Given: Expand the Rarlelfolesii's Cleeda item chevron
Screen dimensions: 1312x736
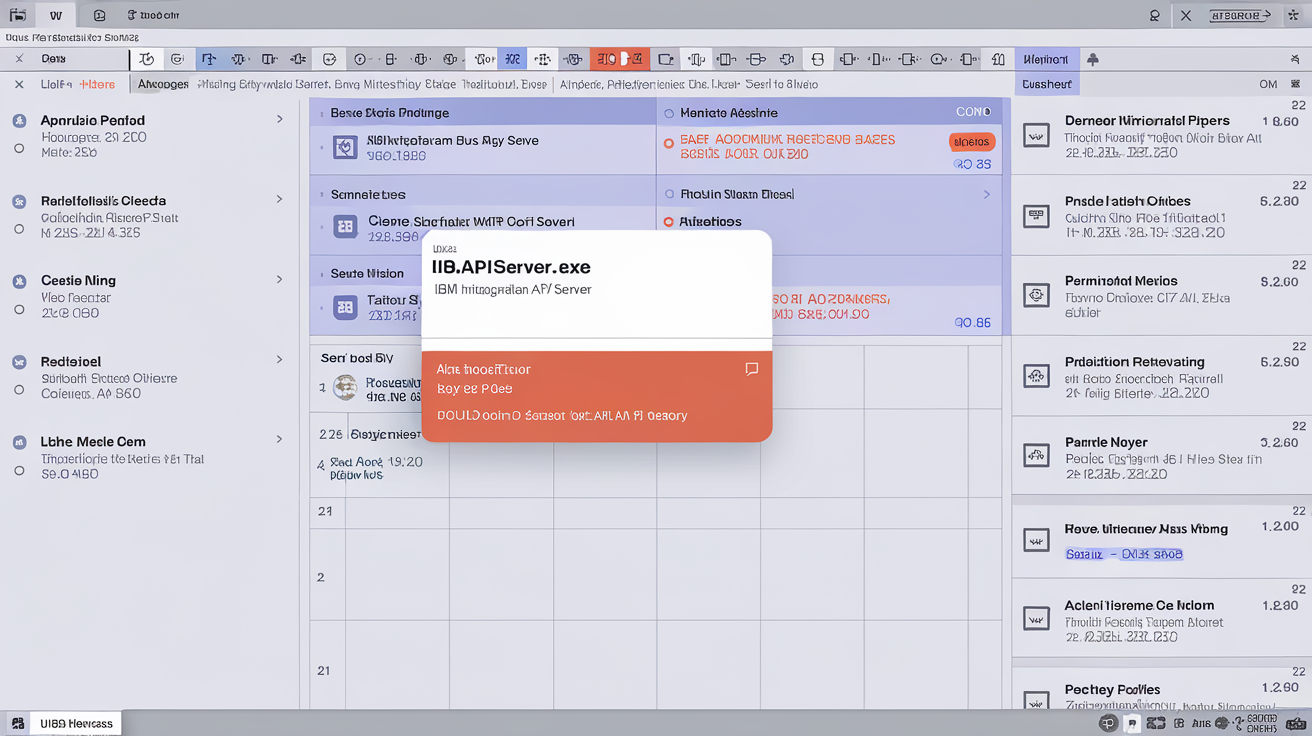Looking at the screenshot, I should click(x=279, y=199).
